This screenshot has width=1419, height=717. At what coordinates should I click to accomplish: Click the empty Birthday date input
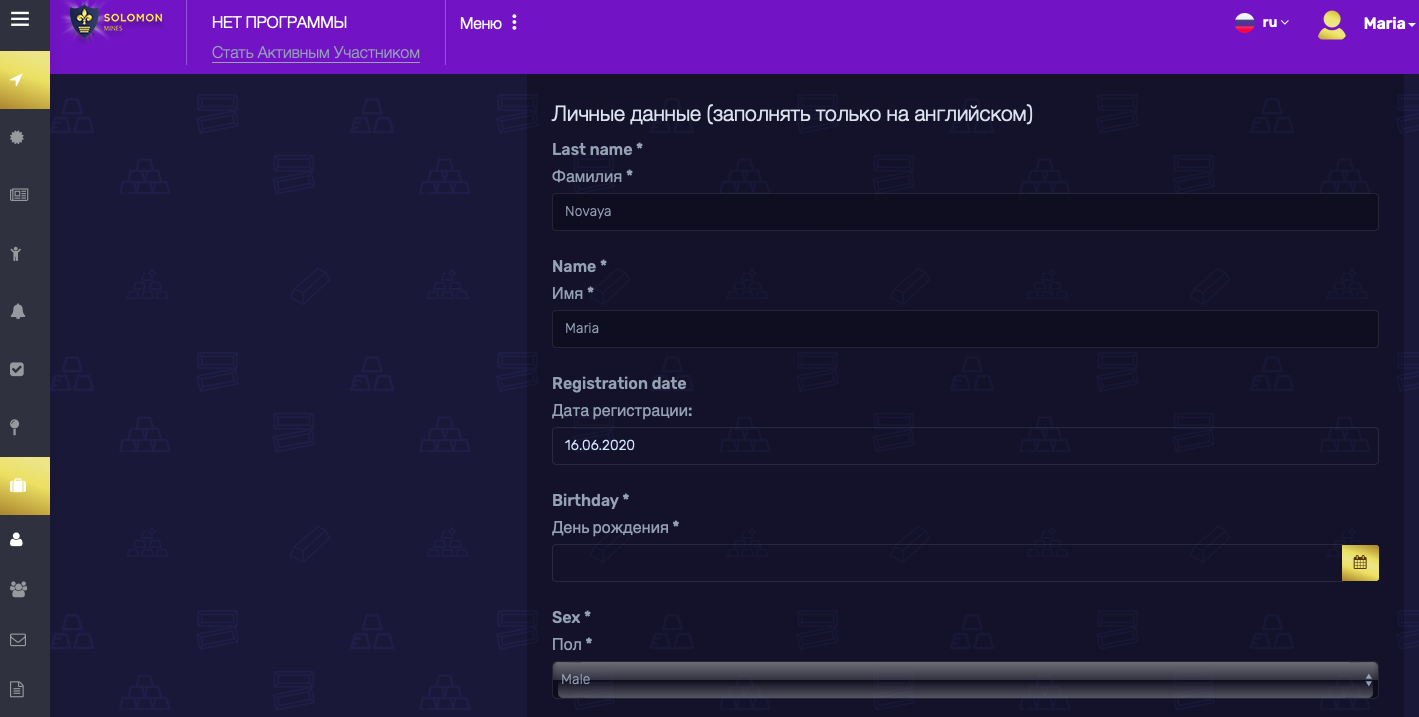point(945,563)
